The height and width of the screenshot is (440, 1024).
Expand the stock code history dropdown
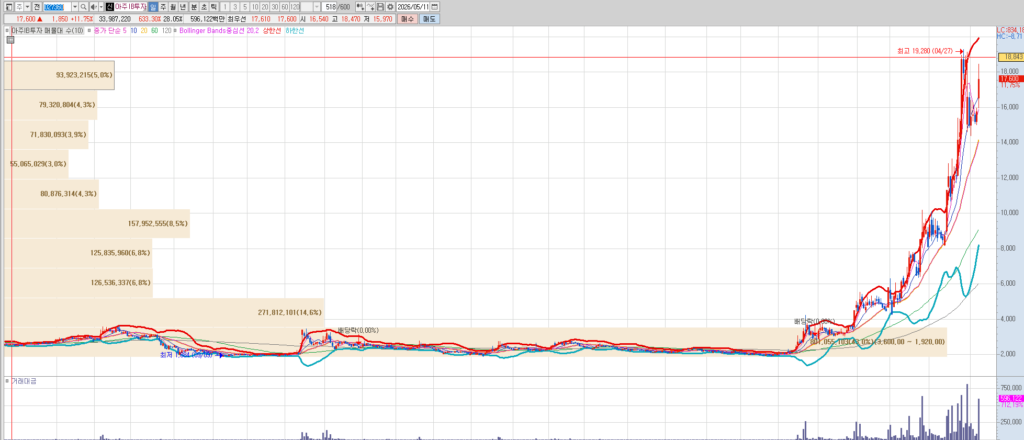click(x=74, y=7)
